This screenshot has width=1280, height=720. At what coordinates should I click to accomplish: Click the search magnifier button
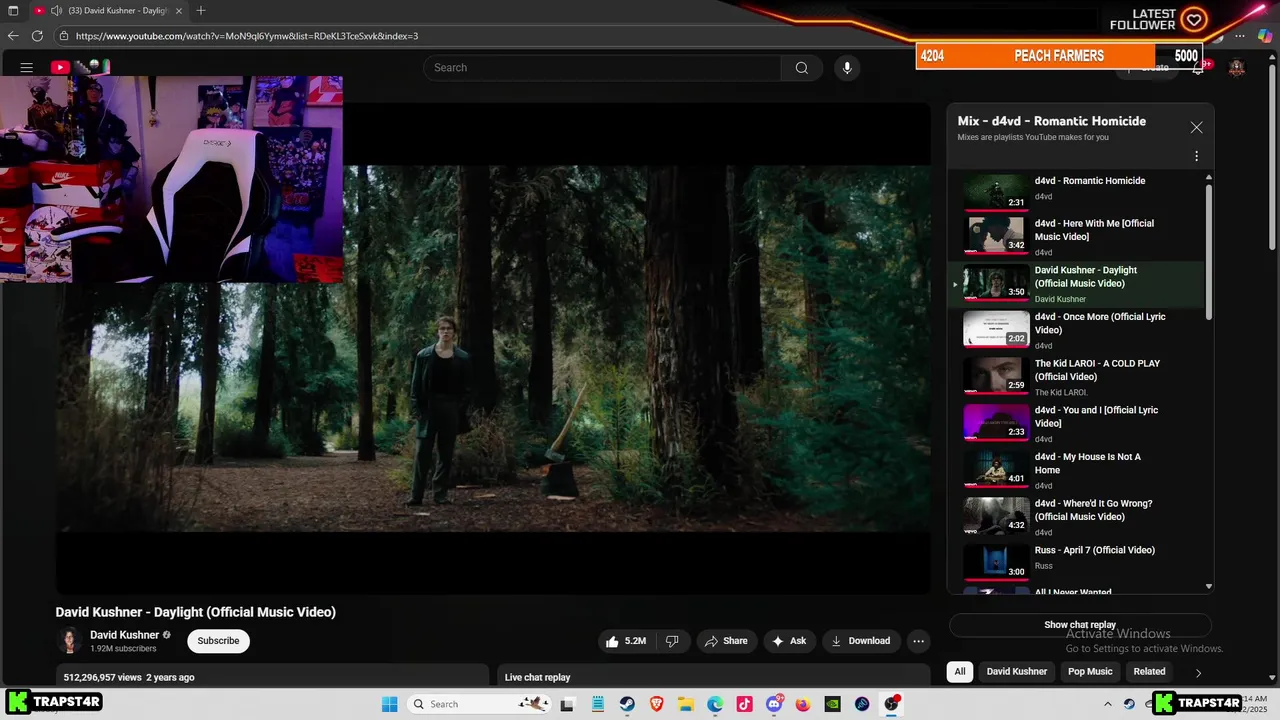click(x=801, y=68)
